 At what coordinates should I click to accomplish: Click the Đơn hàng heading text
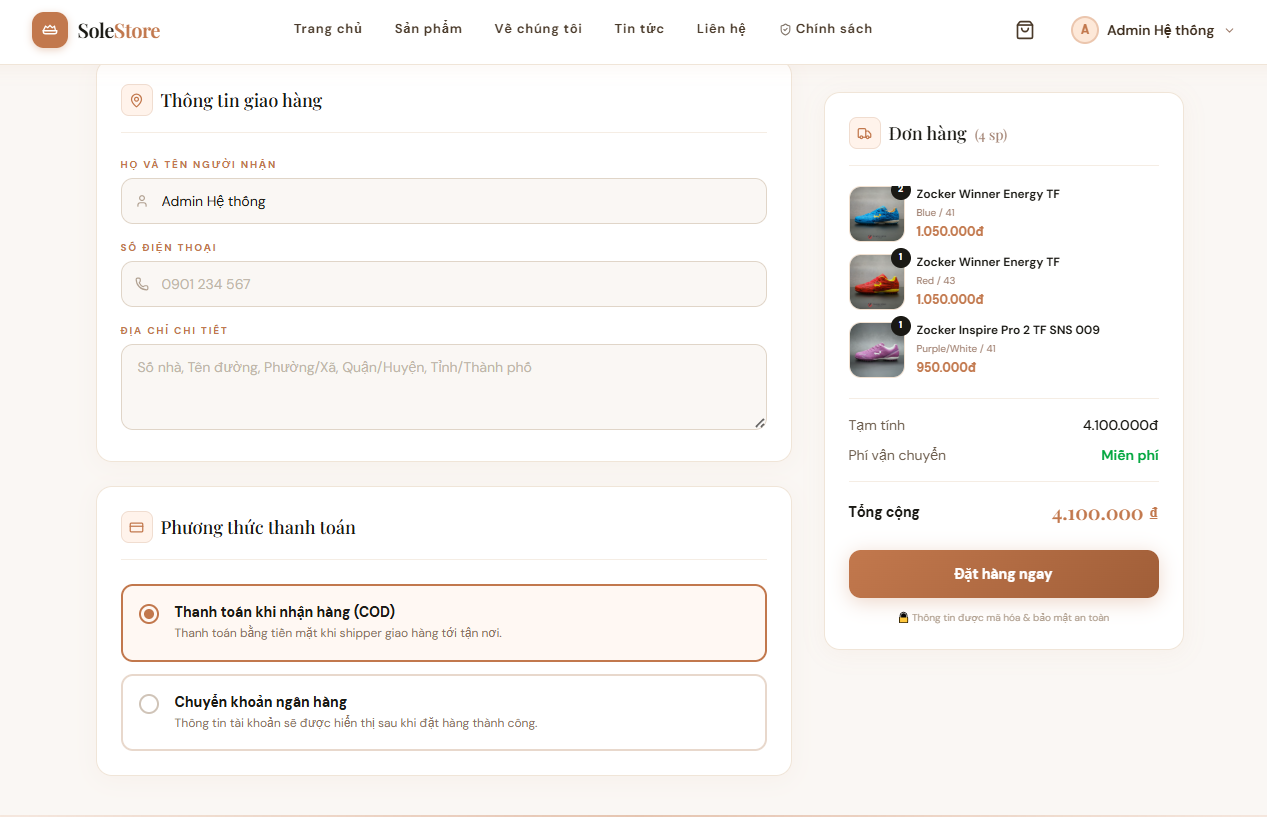point(928,133)
